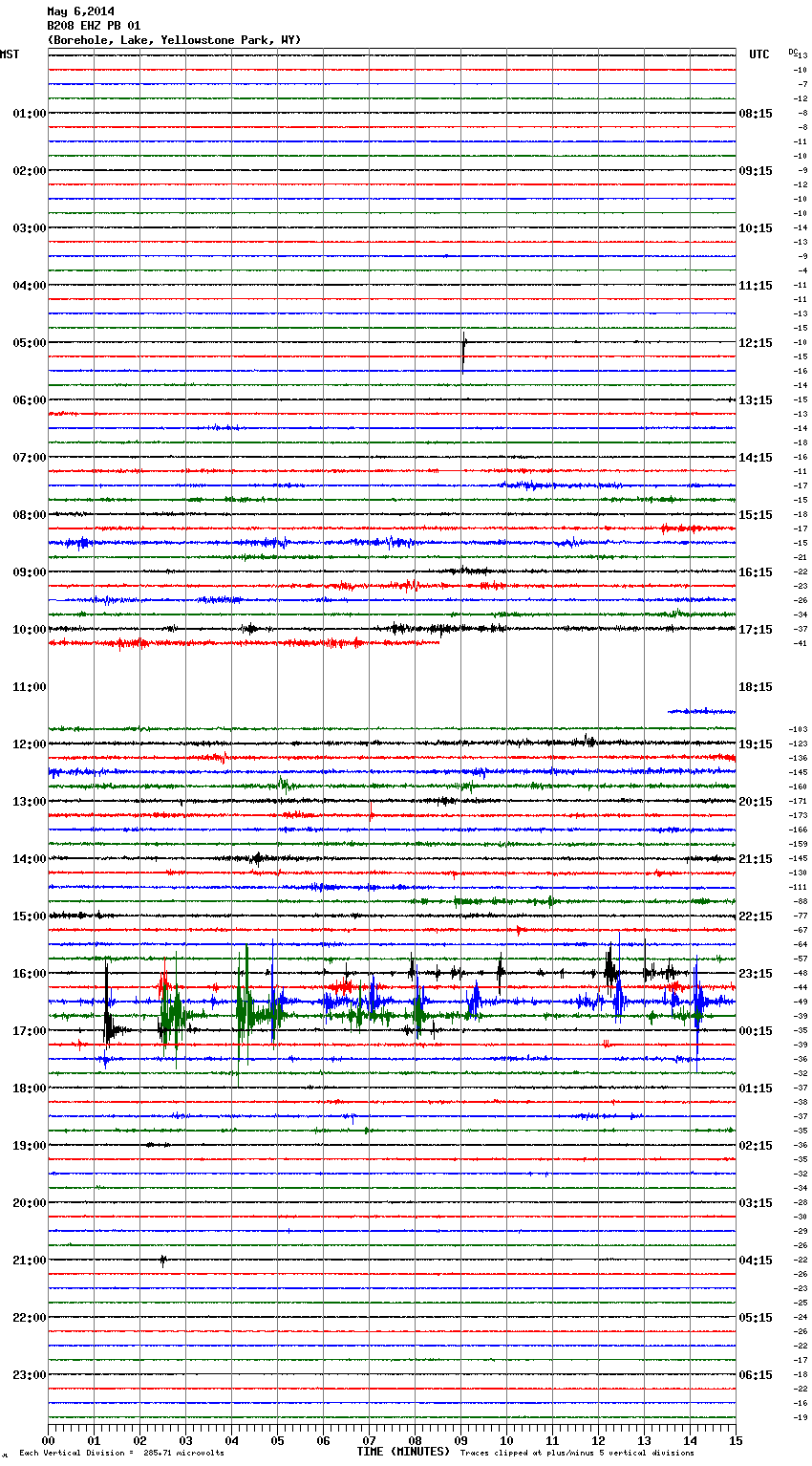Screen dimensions: 812x1466
Task: Click the DC offset value -160
Action: point(799,787)
